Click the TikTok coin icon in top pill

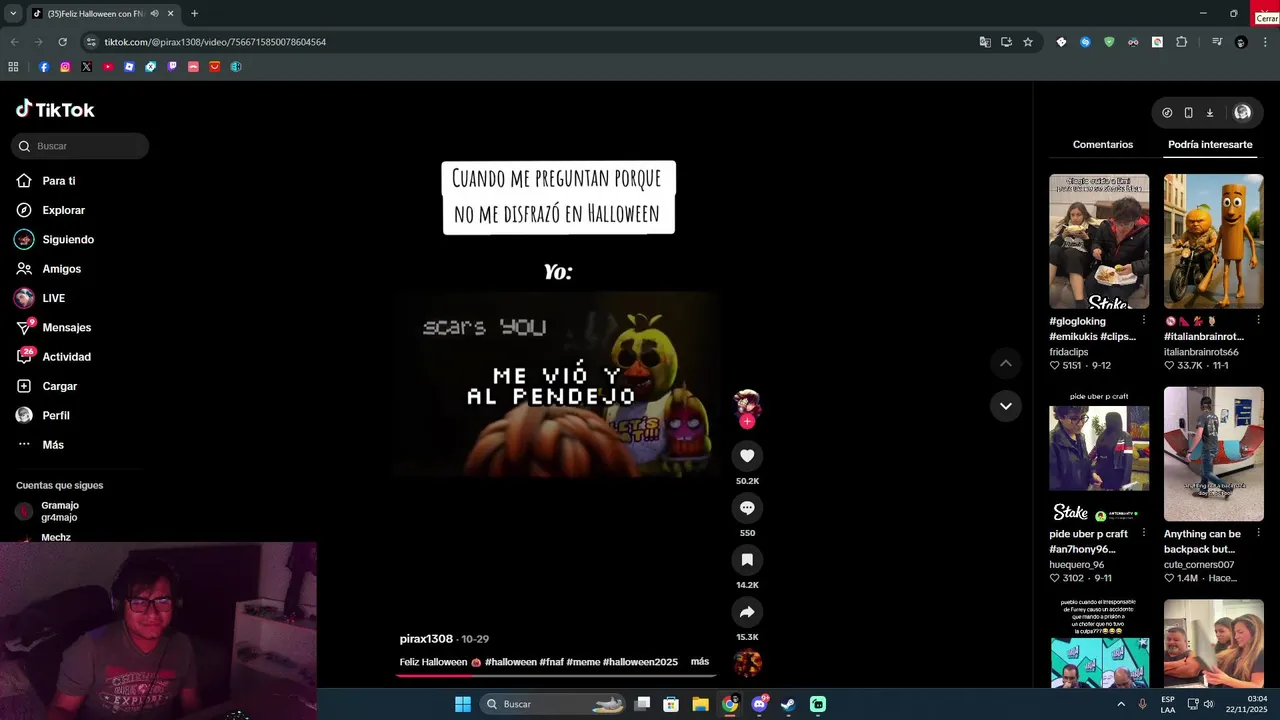click(1167, 113)
